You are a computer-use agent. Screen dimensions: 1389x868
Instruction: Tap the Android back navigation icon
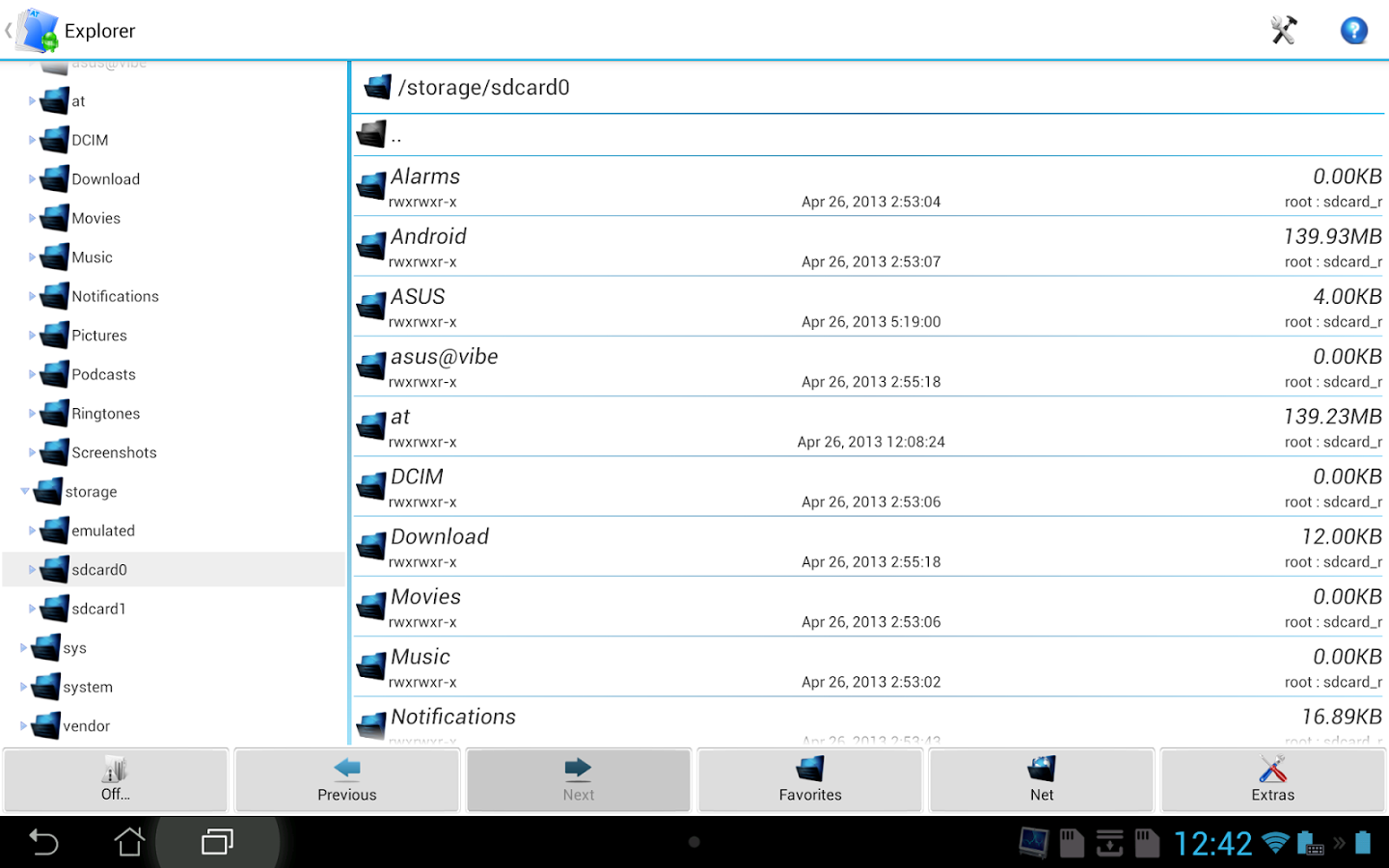tap(43, 843)
